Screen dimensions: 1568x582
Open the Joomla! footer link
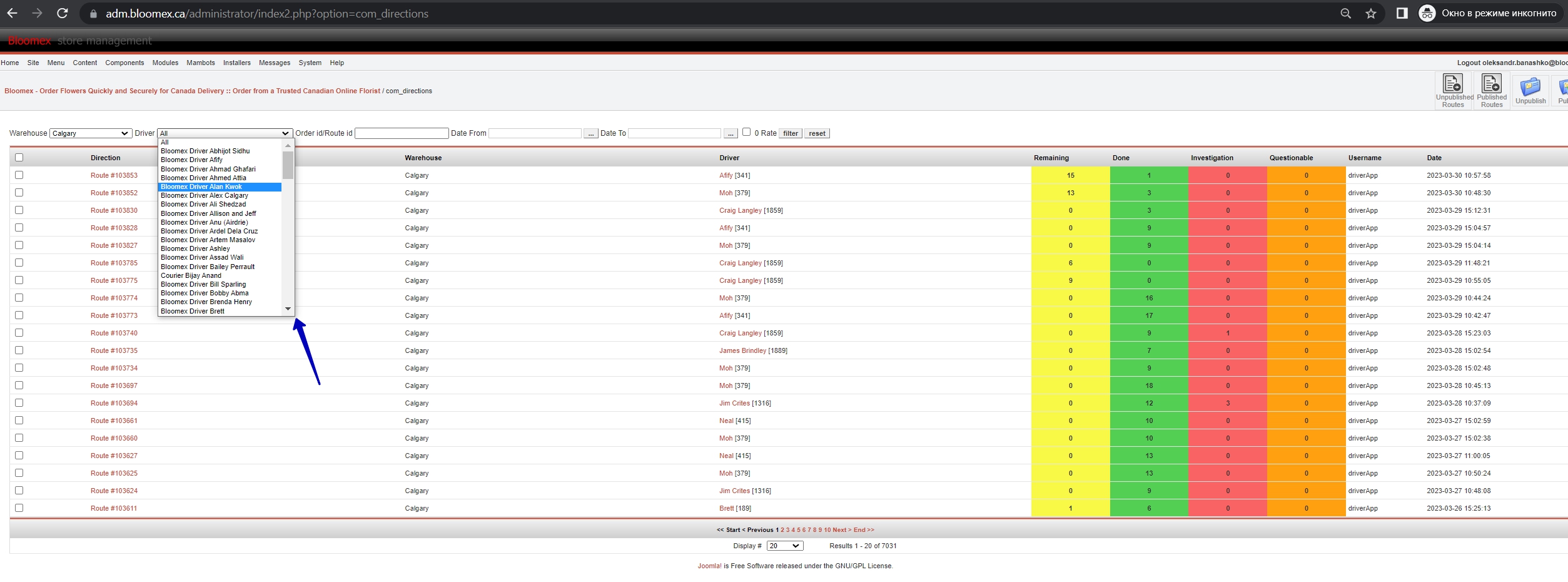coord(709,566)
